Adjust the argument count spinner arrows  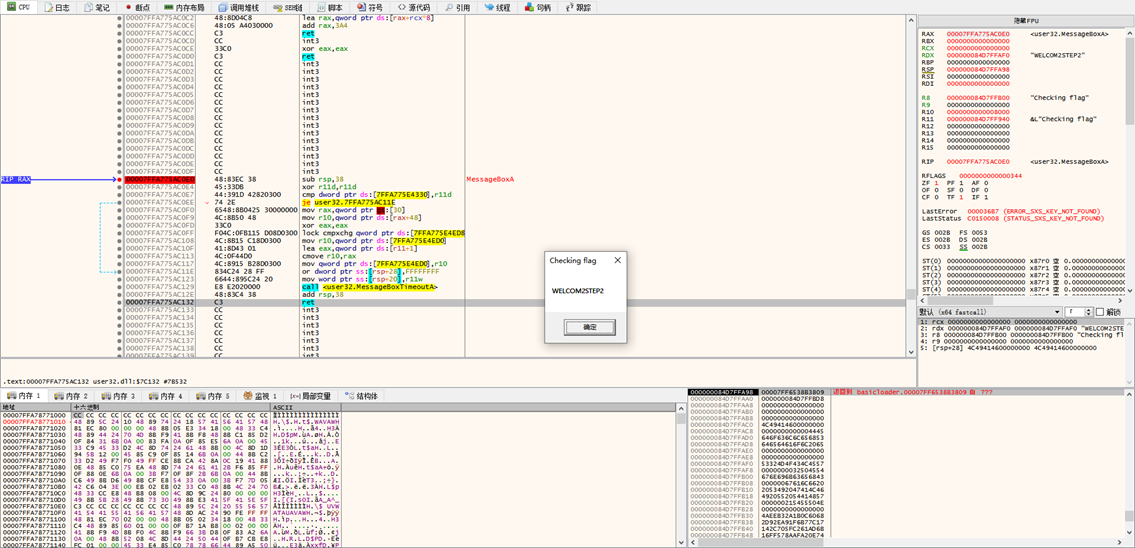click(x=1087, y=312)
